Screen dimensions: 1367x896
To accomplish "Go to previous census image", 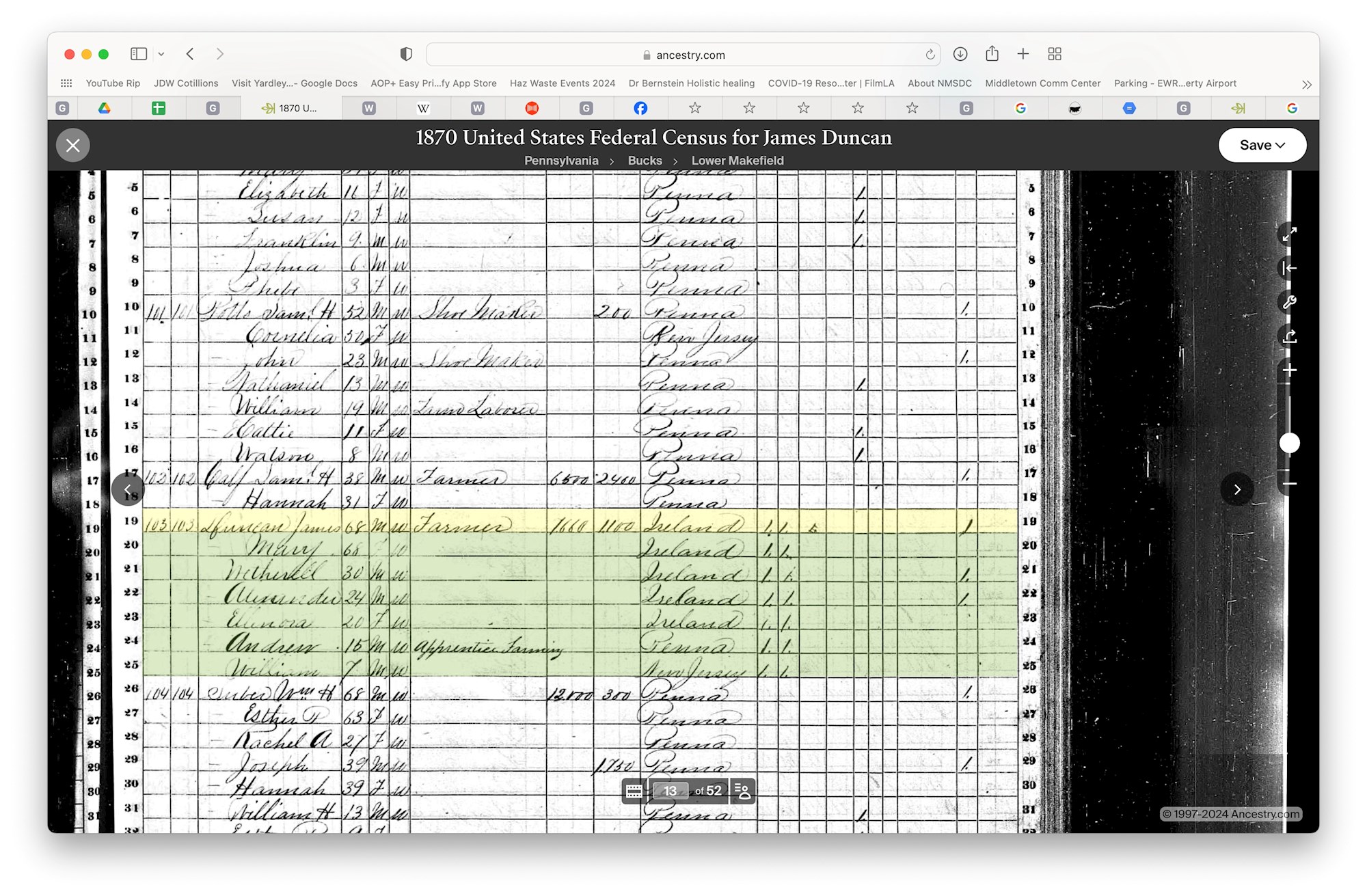I will click(128, 489).
